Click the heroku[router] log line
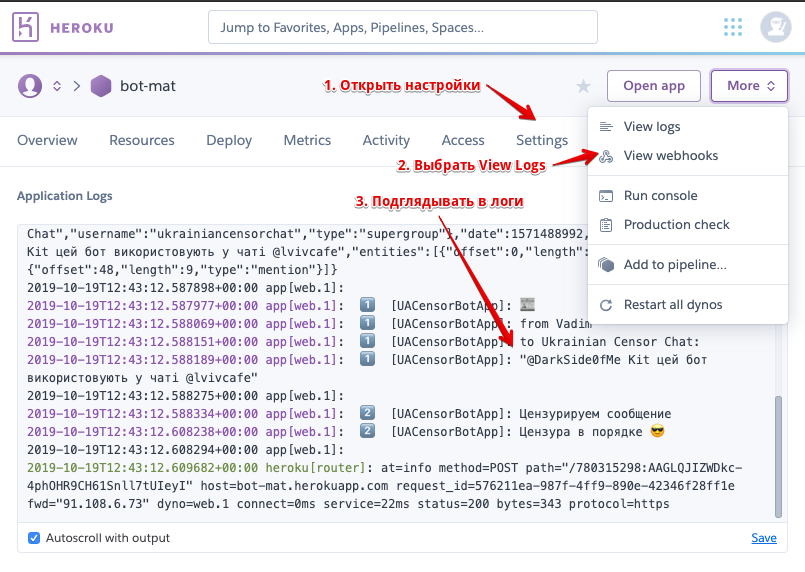805x572 pixels. coord(385,468)
